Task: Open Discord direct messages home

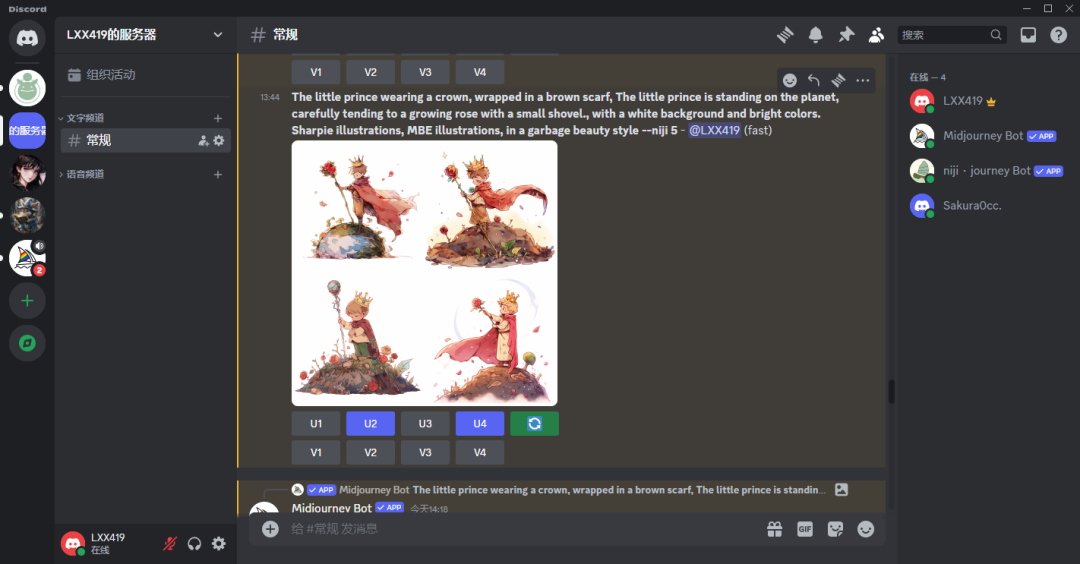Action: pos(28,38)
